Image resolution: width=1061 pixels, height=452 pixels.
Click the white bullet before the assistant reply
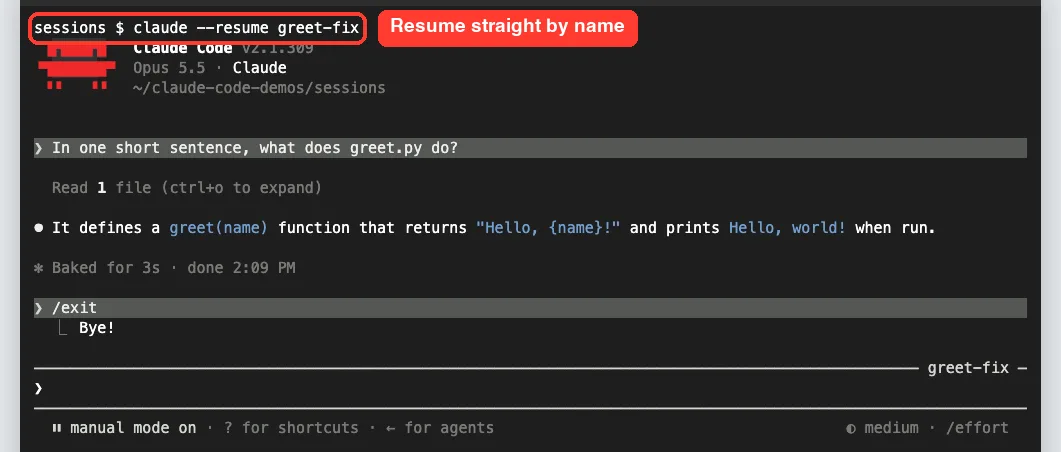click(x=39, y=229)
